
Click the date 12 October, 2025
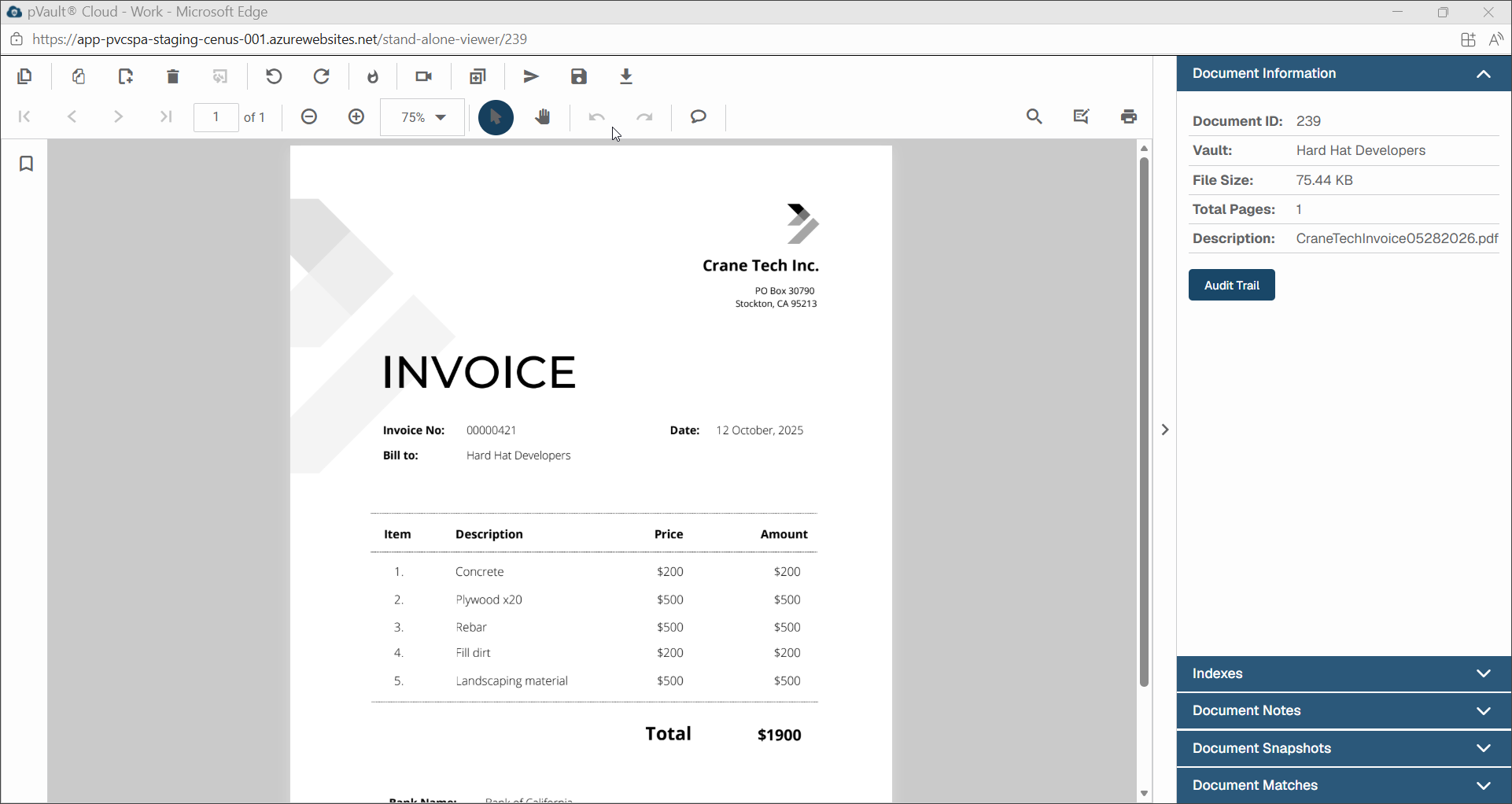[x=760, y=430]
